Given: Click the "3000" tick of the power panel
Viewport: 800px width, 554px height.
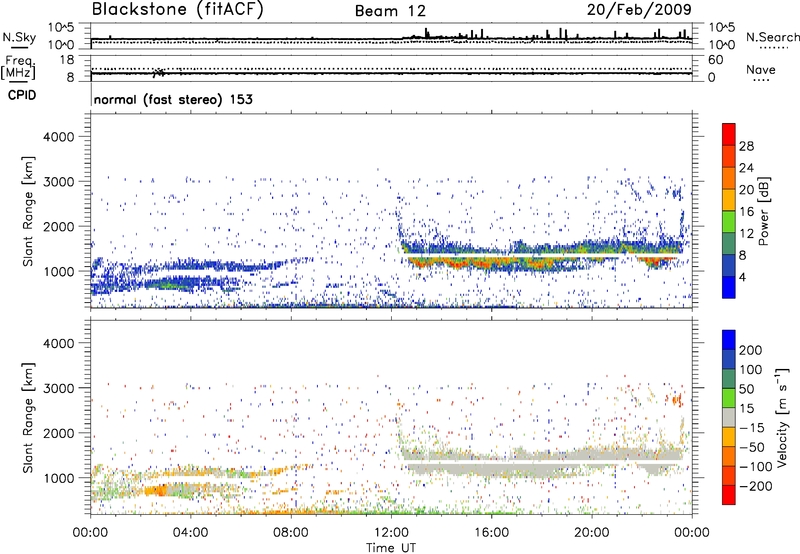Looking at the screenshot, I should [58, 182].
